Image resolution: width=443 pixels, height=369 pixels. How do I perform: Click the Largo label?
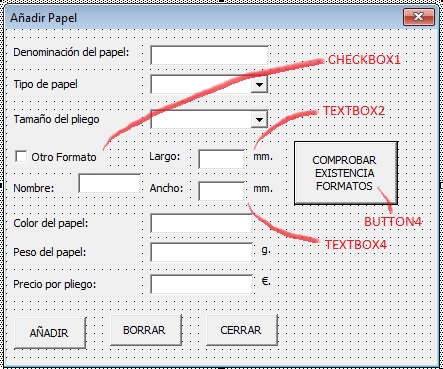click(x=165, y=156)
